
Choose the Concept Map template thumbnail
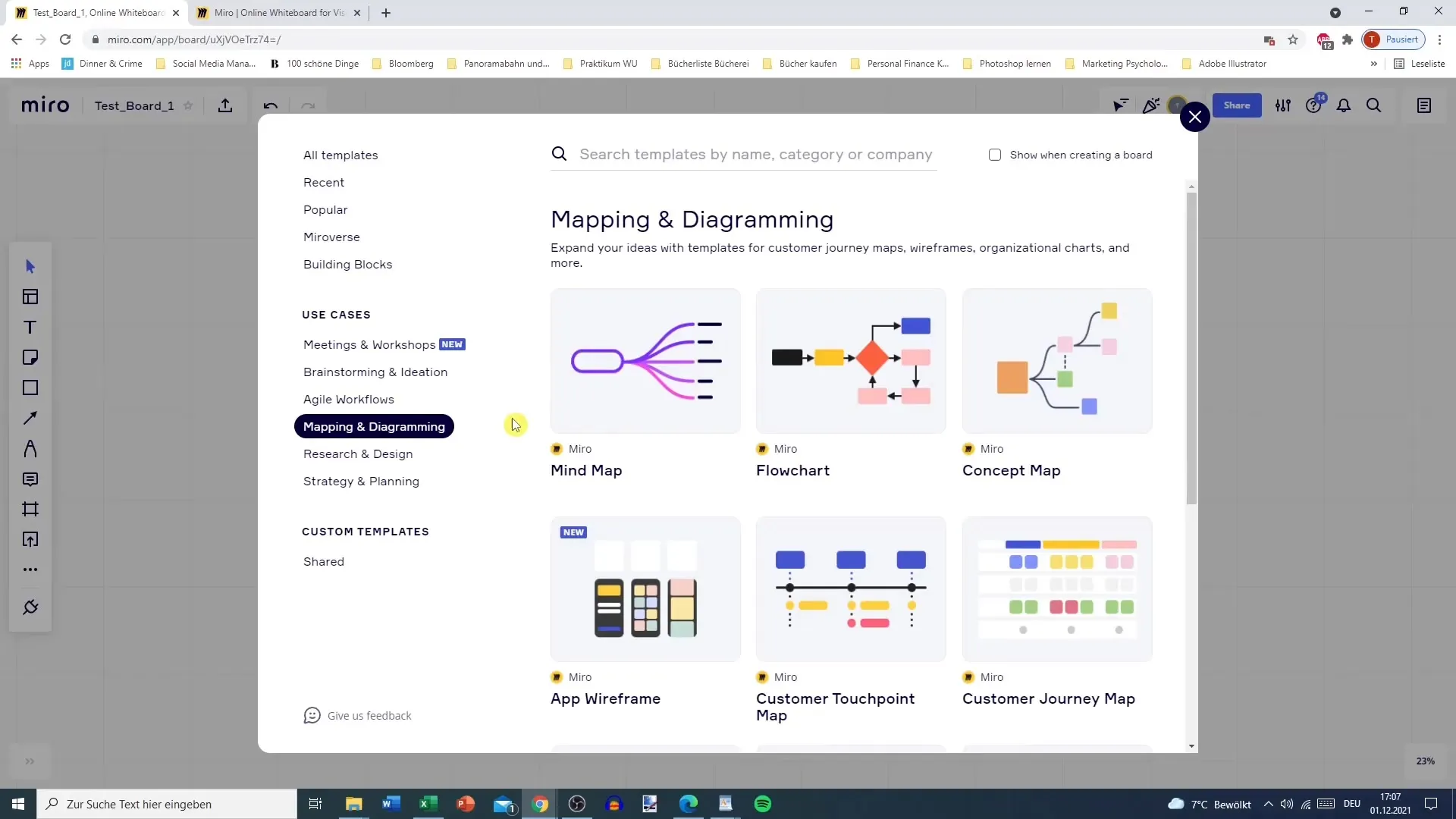(x=1057, y=360)
